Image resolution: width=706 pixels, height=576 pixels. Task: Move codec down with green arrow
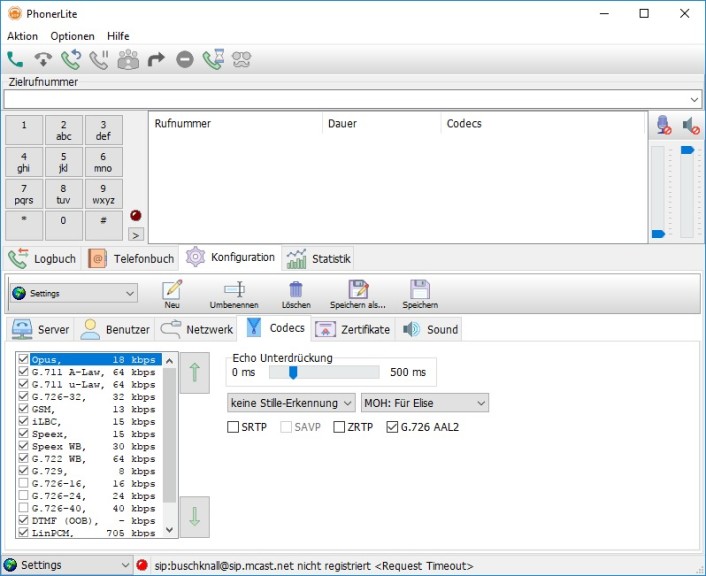[195, 517]
